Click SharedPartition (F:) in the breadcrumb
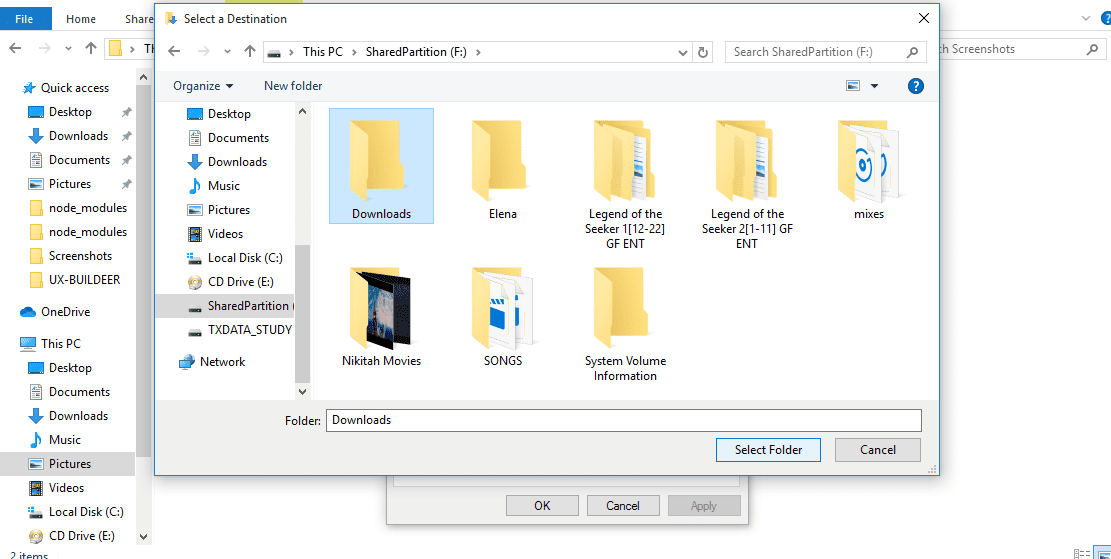 (x=416, y=52)
